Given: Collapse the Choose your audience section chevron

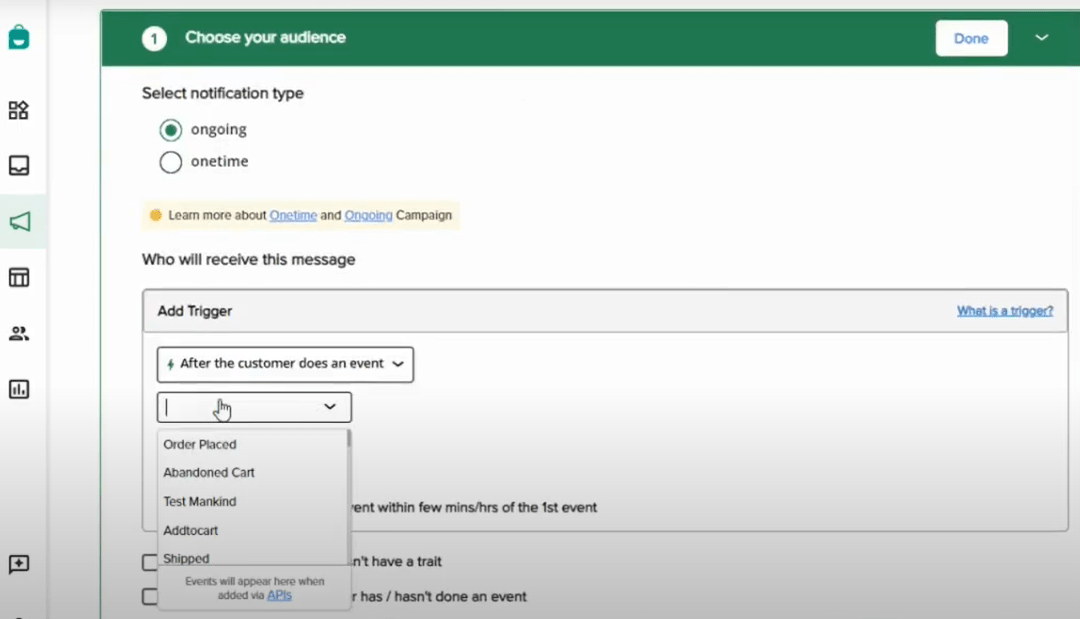Looking at the screenshot, I should pos(1042,37).
